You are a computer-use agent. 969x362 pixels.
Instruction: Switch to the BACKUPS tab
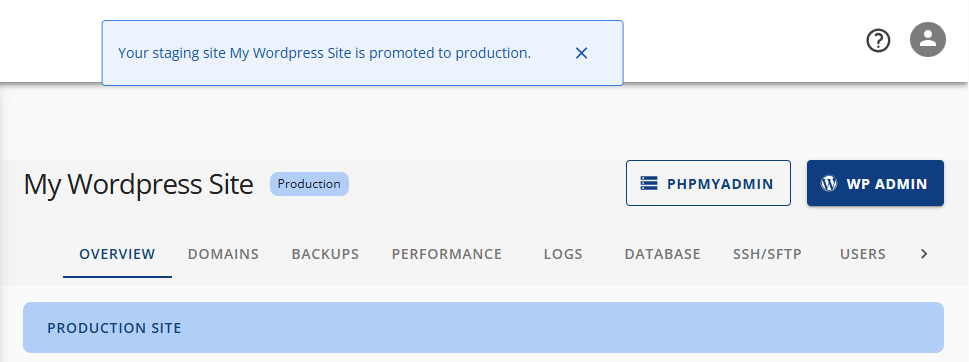pos(325,254)
